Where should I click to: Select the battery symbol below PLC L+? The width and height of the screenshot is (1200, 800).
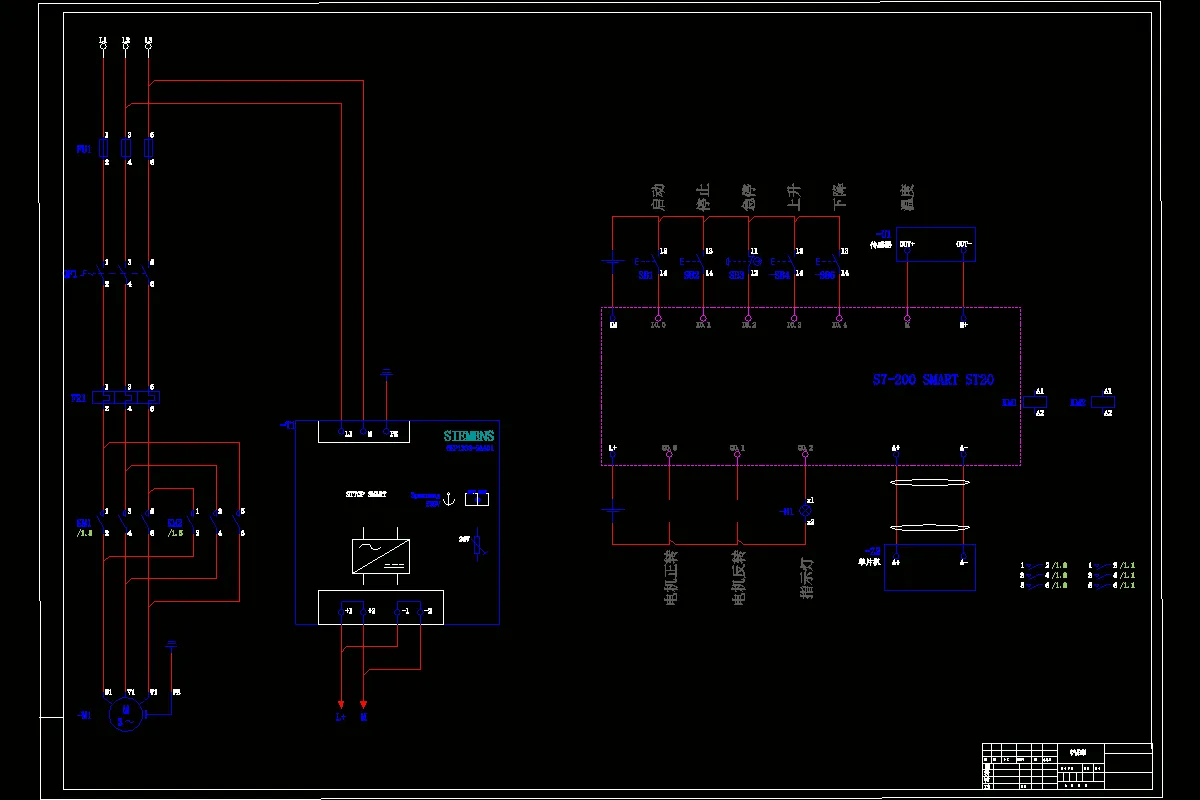pos(613,508)
